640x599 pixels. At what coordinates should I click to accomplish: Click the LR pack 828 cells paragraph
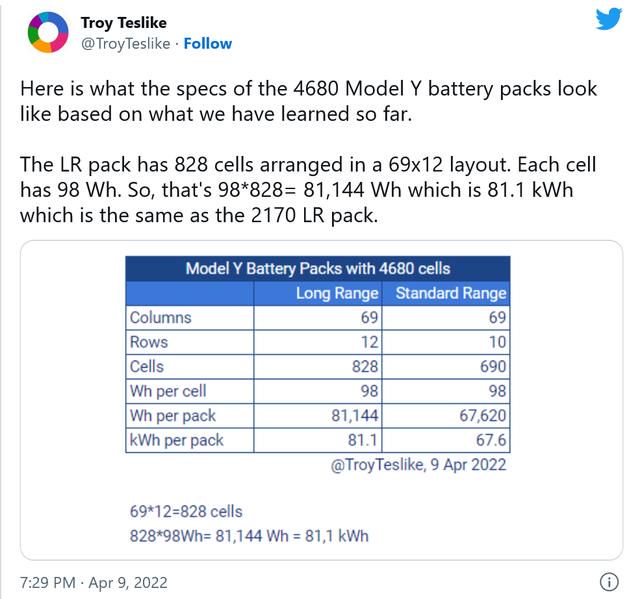click(308, 190)
